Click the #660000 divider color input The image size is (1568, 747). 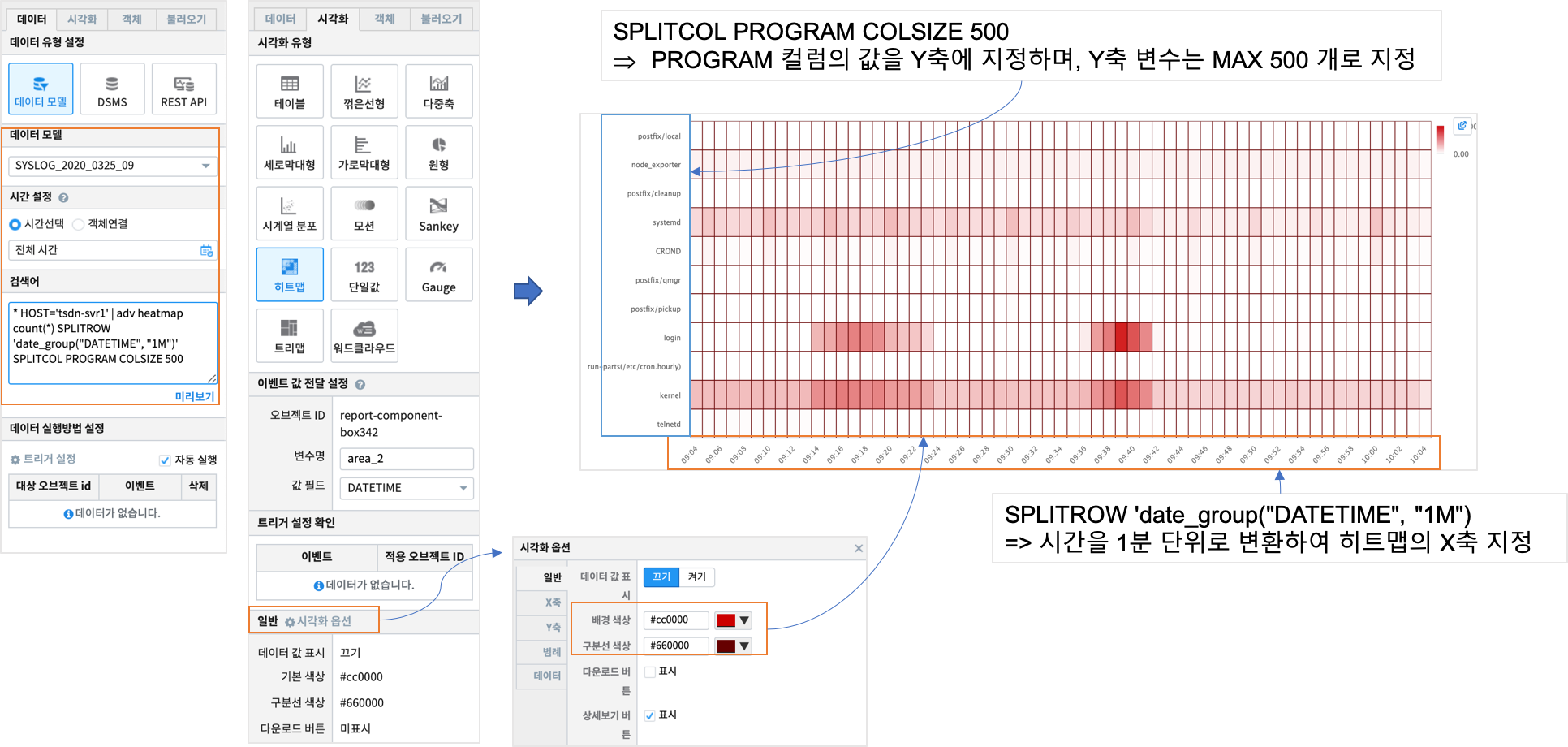pyautogui.click(x=676, y=646)
